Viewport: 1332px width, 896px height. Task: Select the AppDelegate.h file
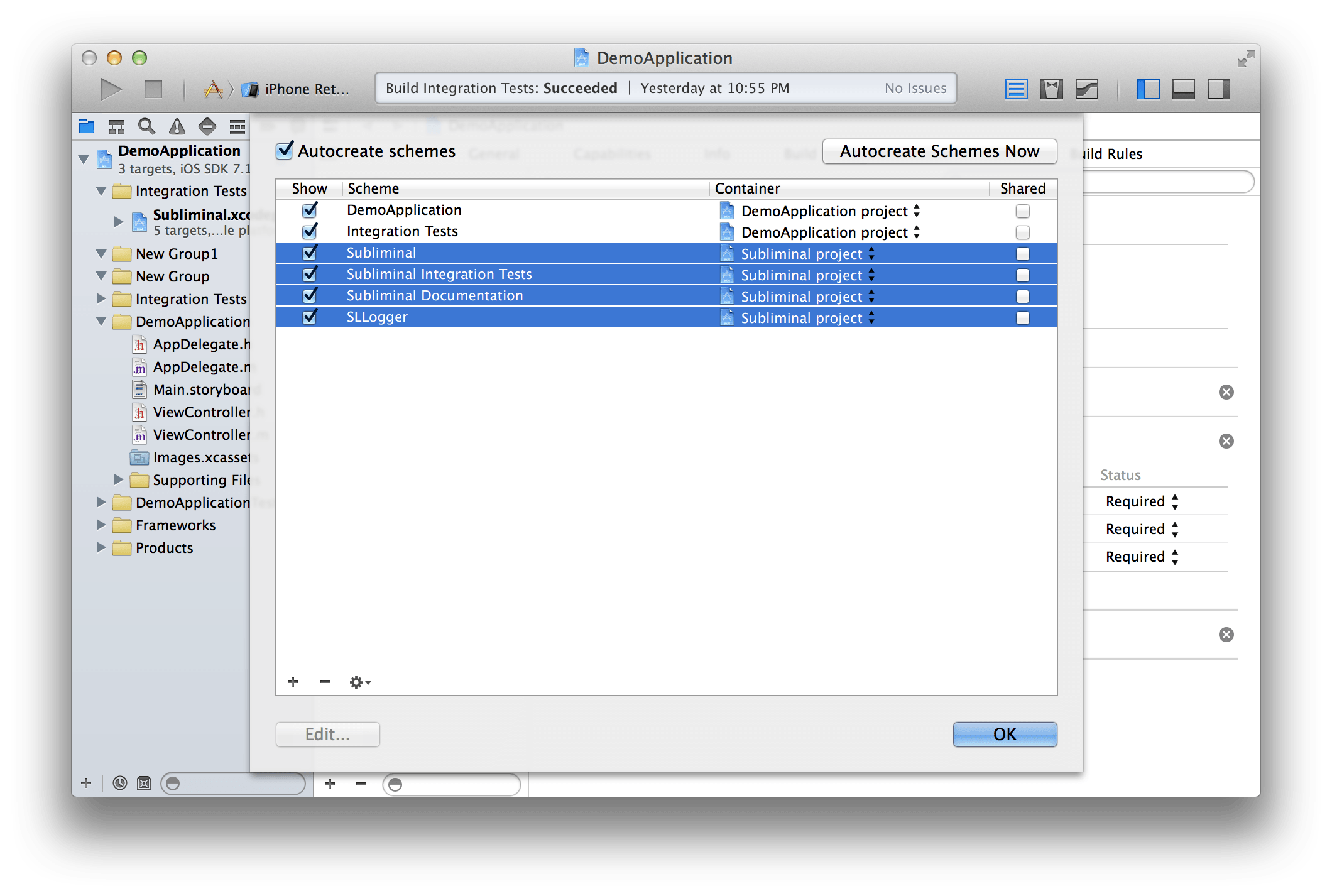click(200, 344)
